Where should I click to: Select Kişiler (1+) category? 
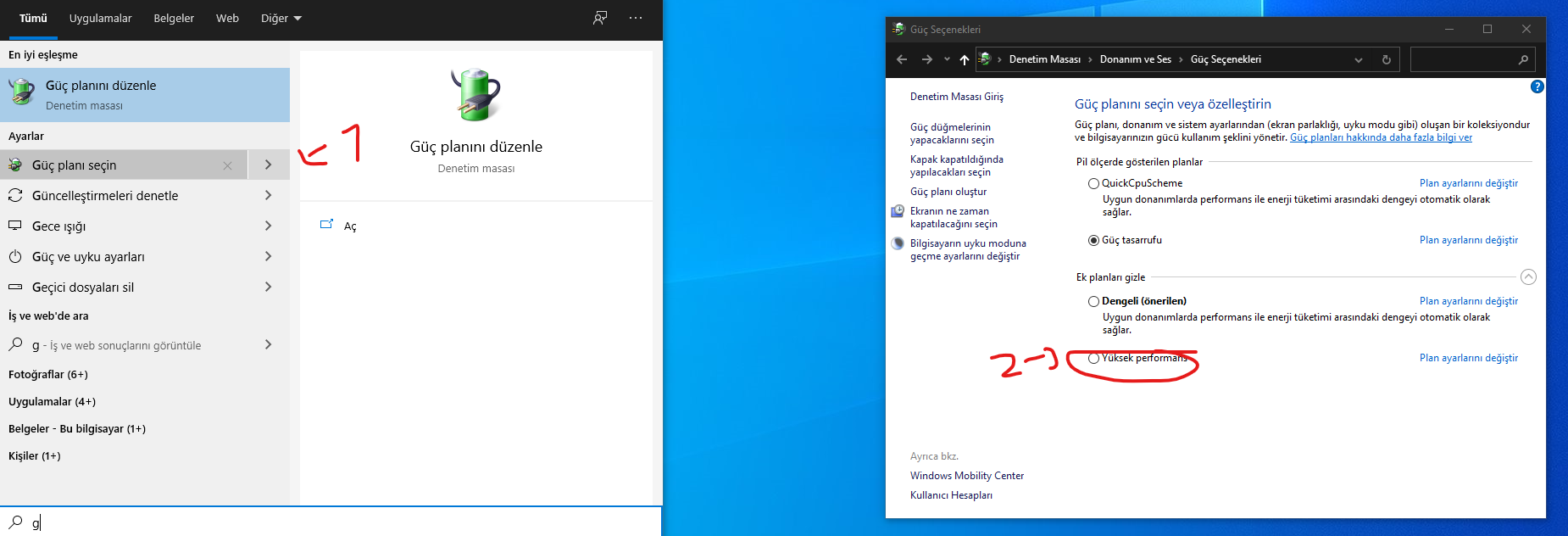point(35,455)
